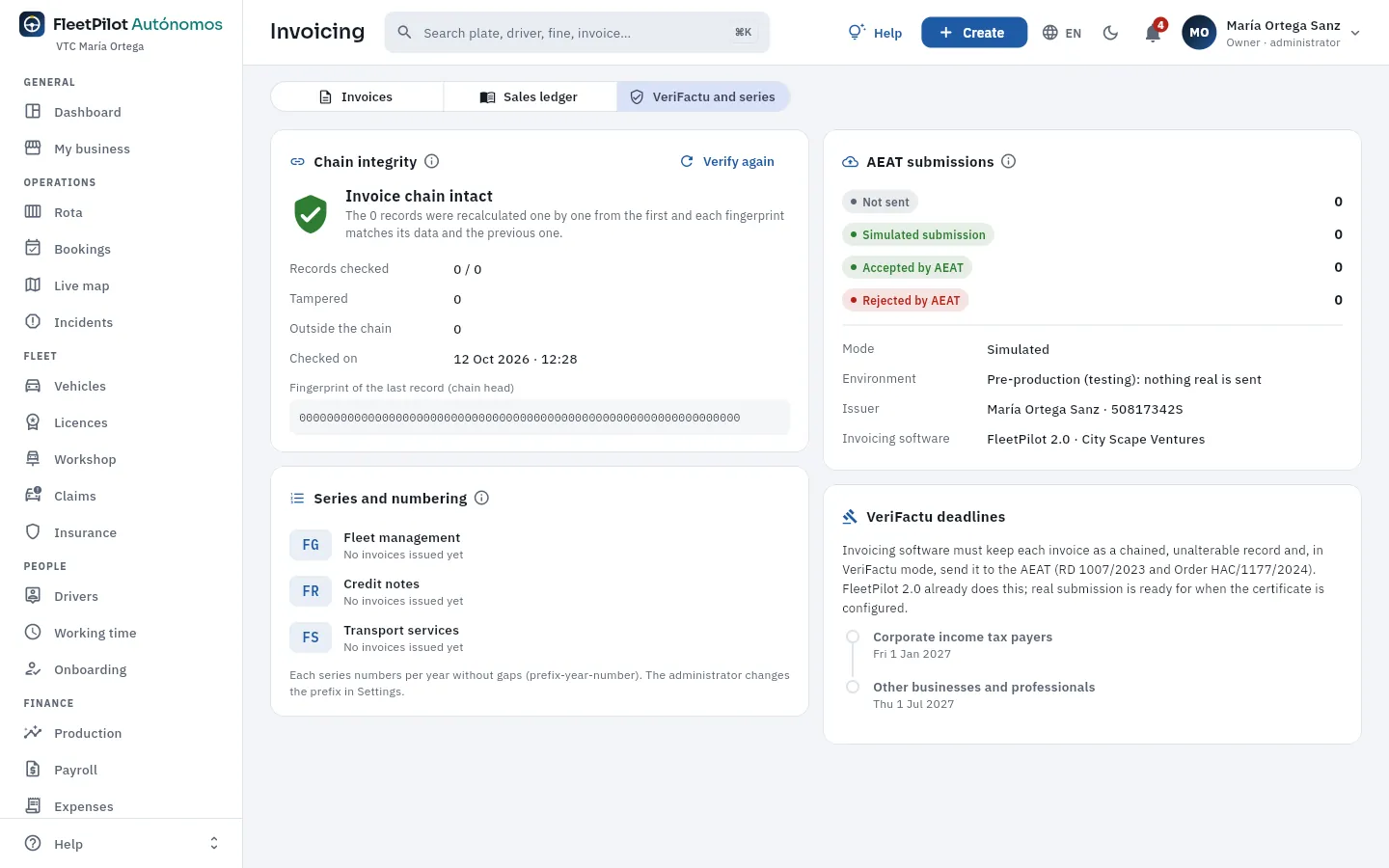The image size is (1389, 868).
Task: Open Bookings in the sidebar
Action: (x=121, y=249)
